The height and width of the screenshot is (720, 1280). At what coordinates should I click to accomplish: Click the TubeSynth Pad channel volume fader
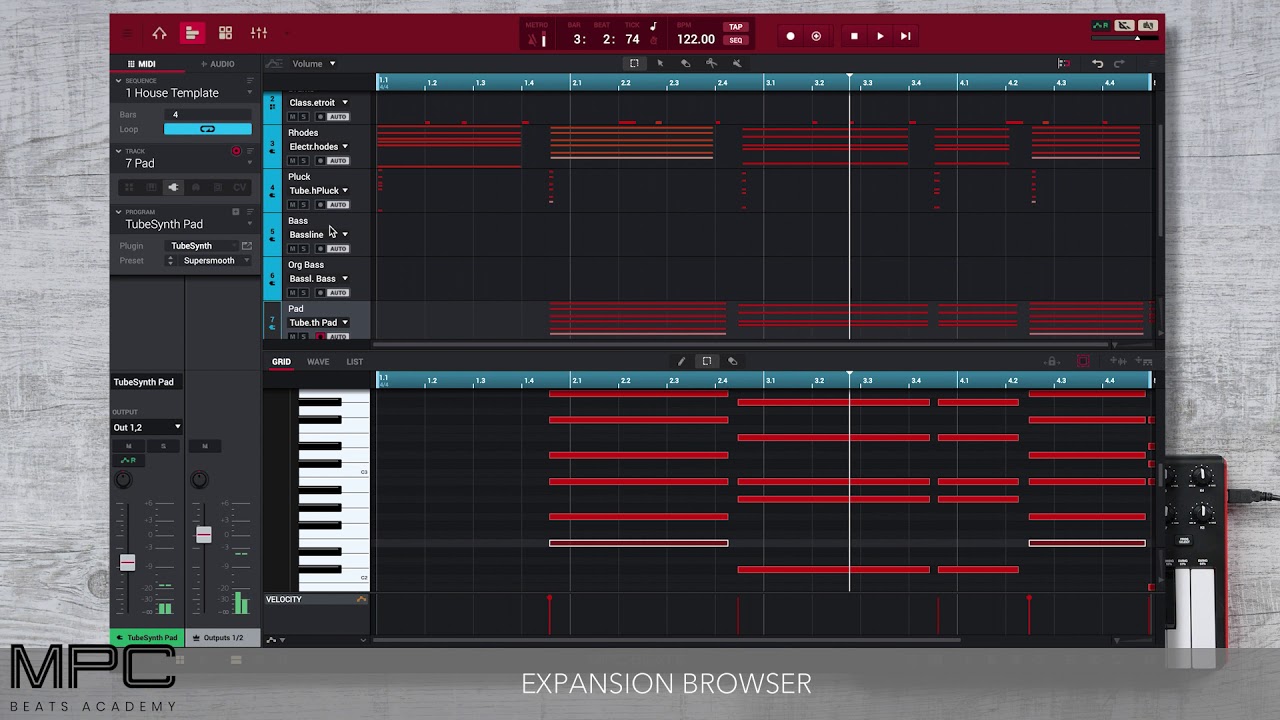click(127, 564)
